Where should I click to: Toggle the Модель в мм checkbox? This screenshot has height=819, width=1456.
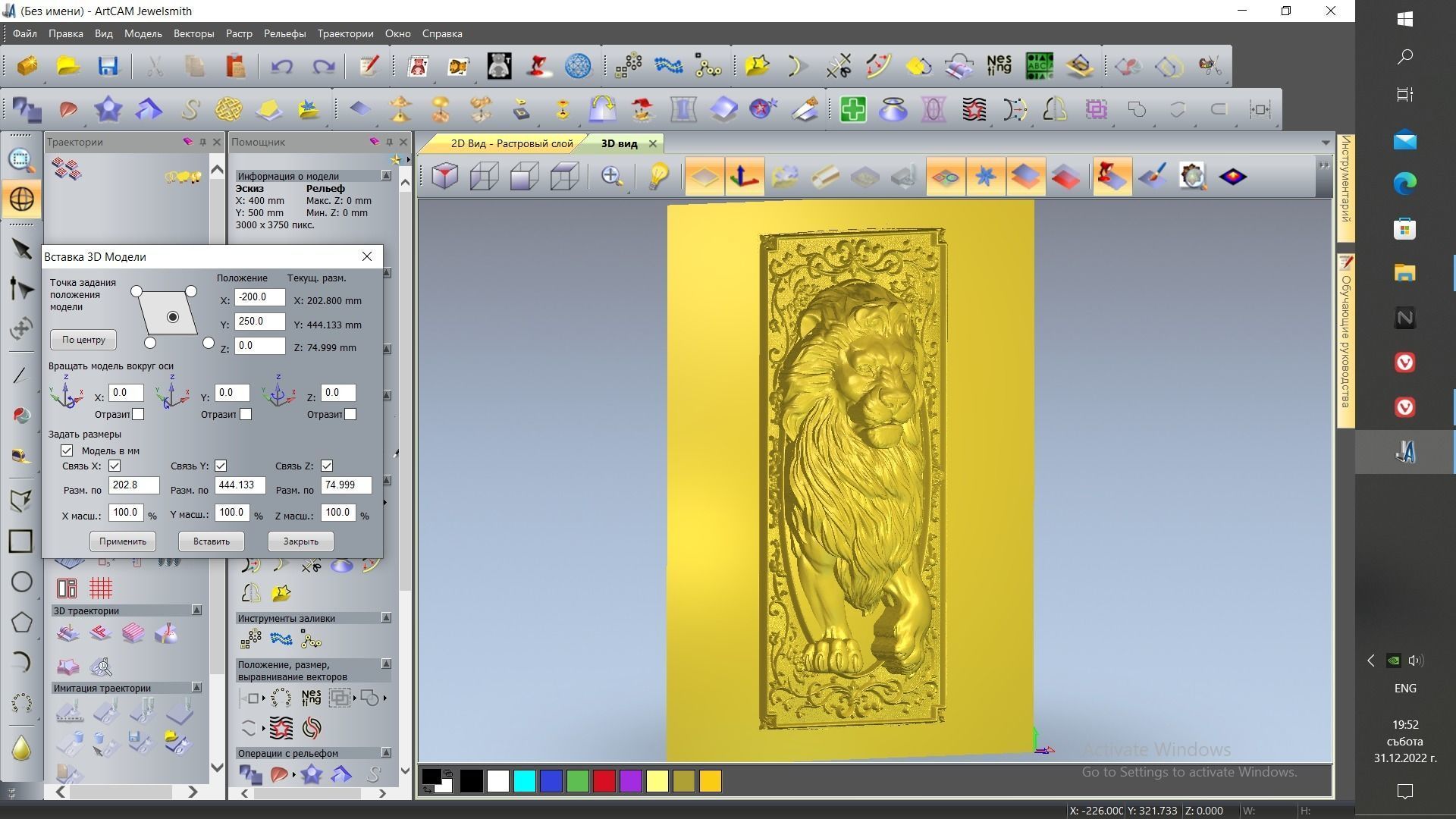(x=67, y=450)
